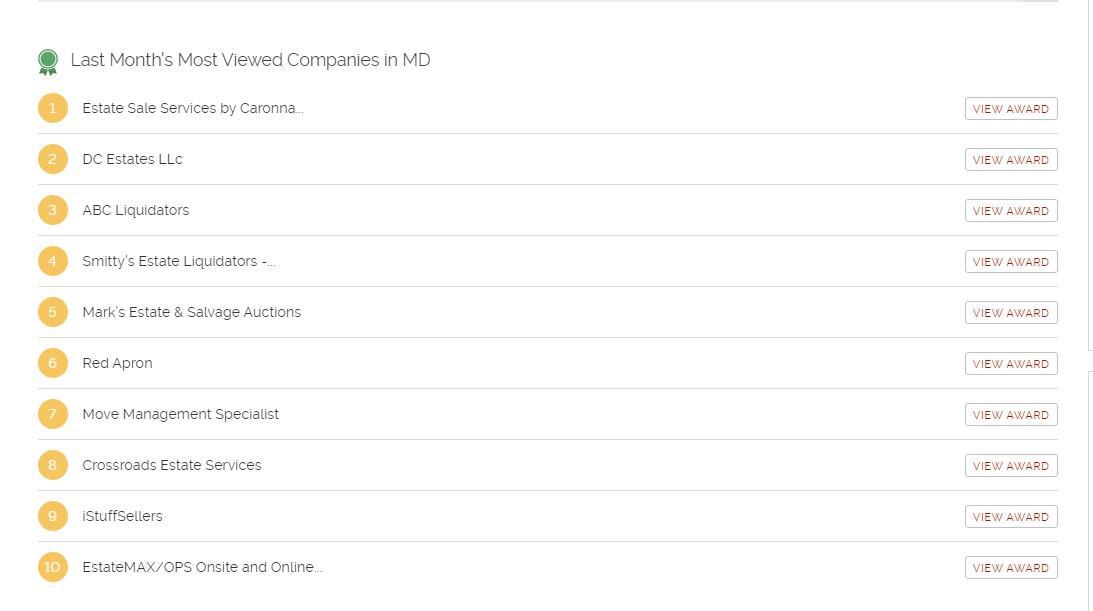1093x611 pixels.
Task: View award for Crossroads Estate Services
Action: [1010, 466]
